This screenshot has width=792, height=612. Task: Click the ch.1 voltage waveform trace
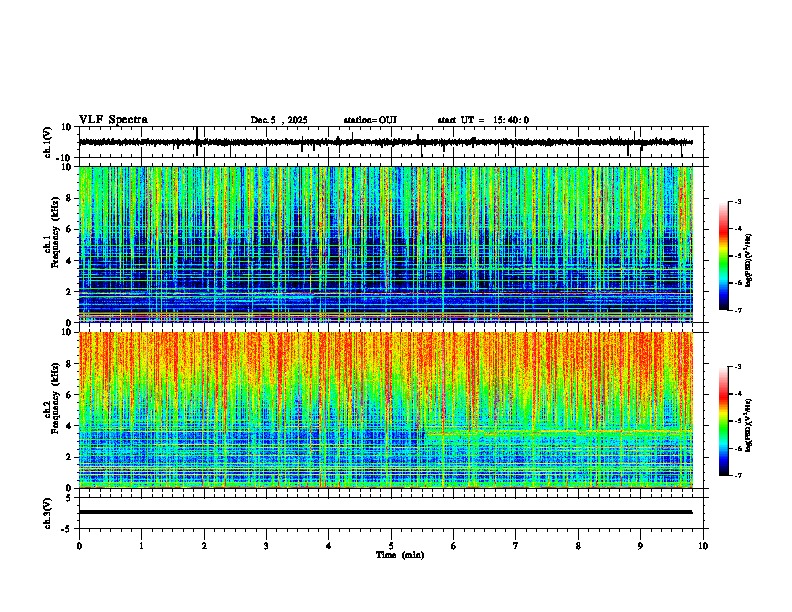[x=385, y=142]
